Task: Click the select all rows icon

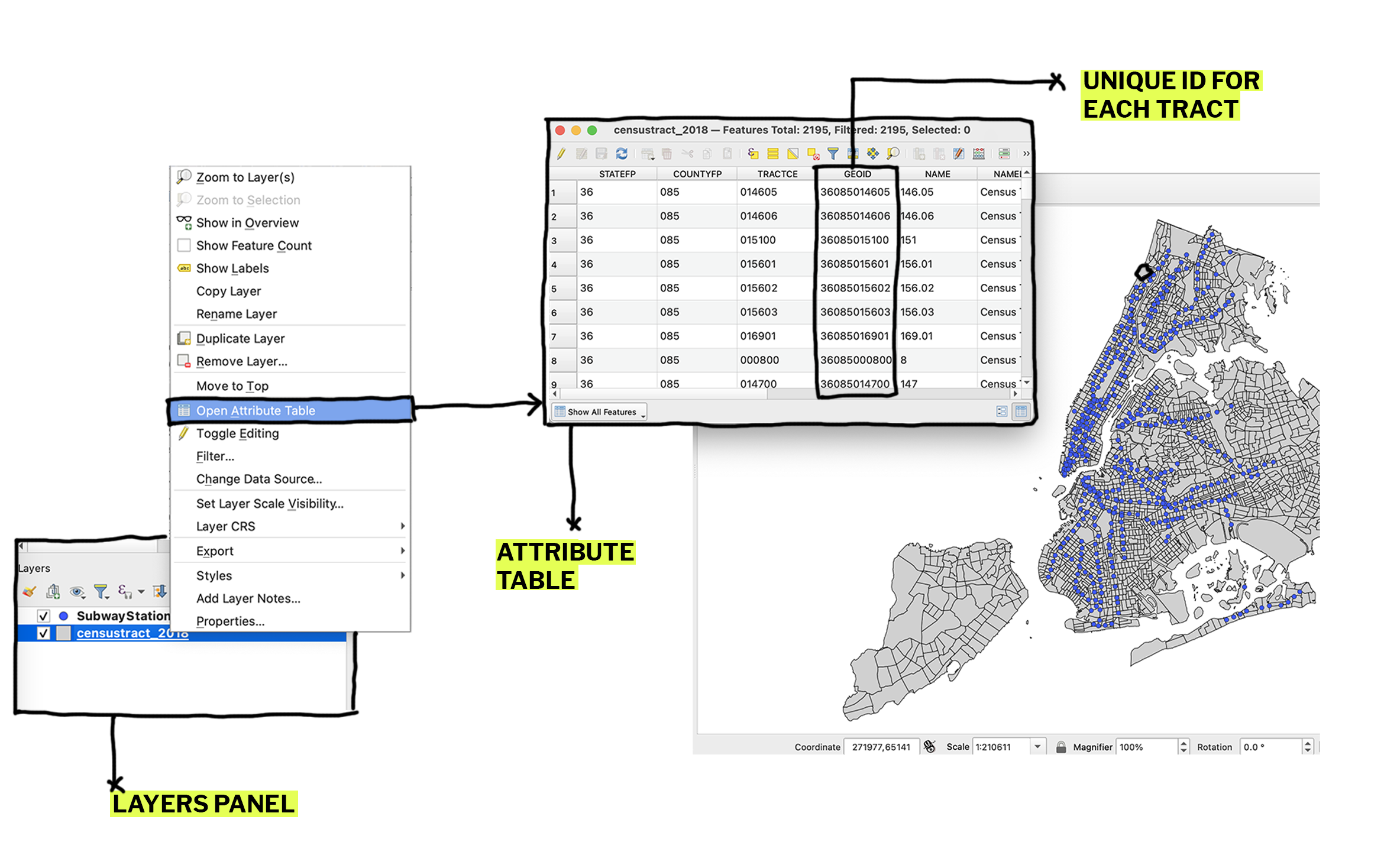Action: (772, 154)
